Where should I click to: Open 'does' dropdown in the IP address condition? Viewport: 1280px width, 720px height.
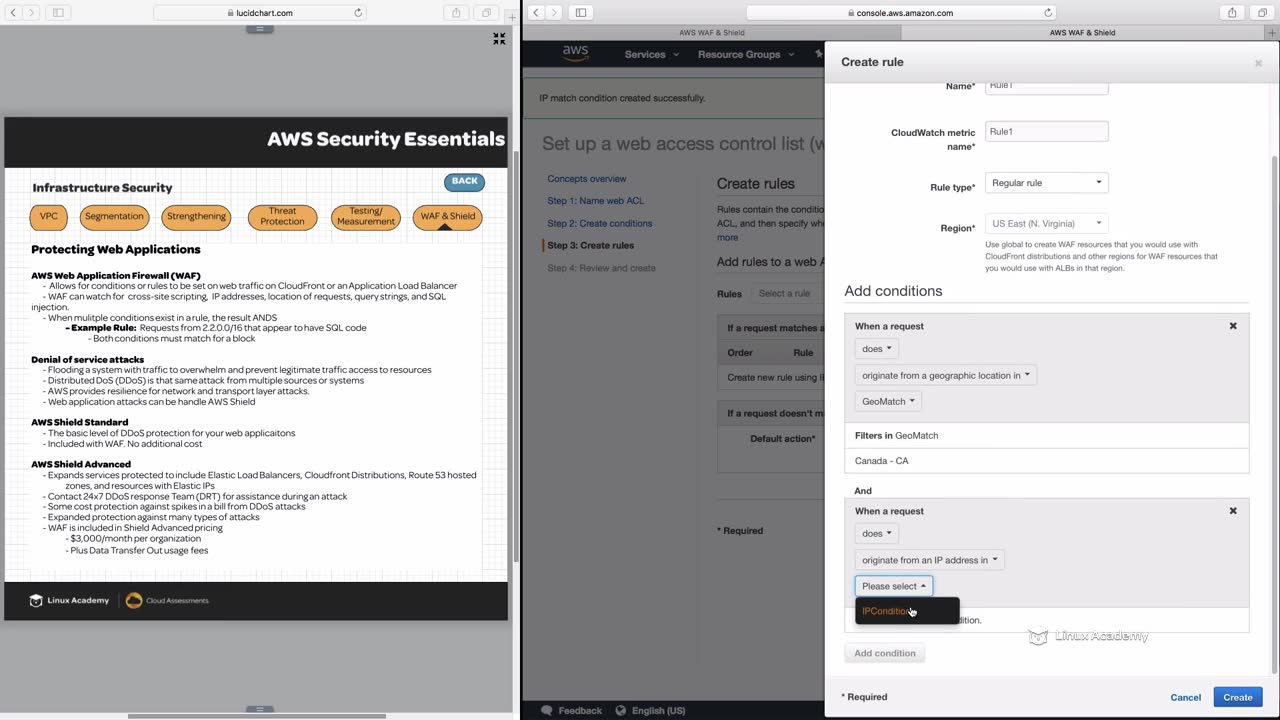pyautogui.click(x=876, y=534)
